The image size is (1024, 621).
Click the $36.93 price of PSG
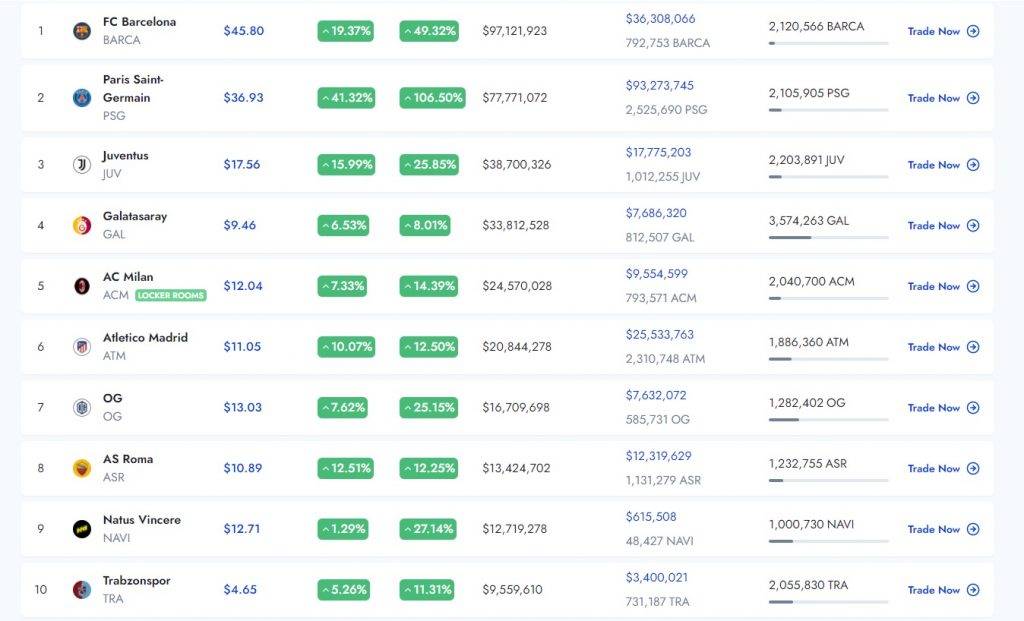click(244, 98)
